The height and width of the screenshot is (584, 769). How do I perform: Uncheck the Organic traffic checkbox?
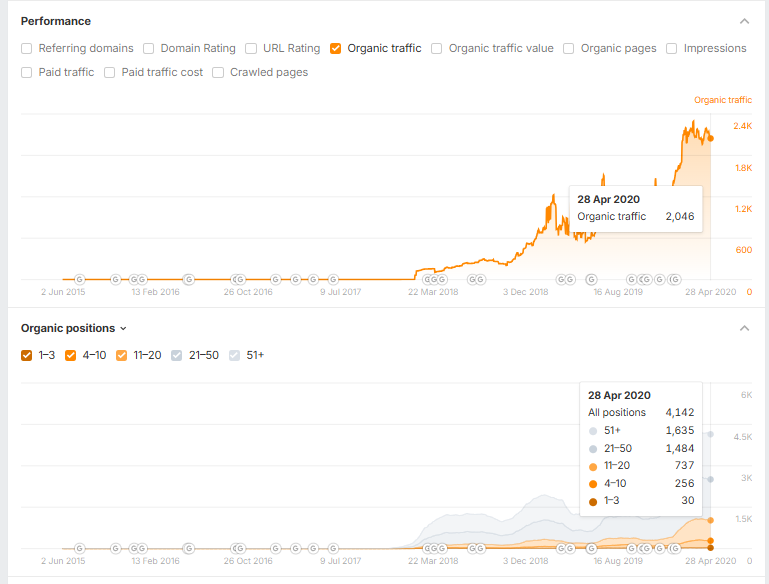tap(335, 49)
